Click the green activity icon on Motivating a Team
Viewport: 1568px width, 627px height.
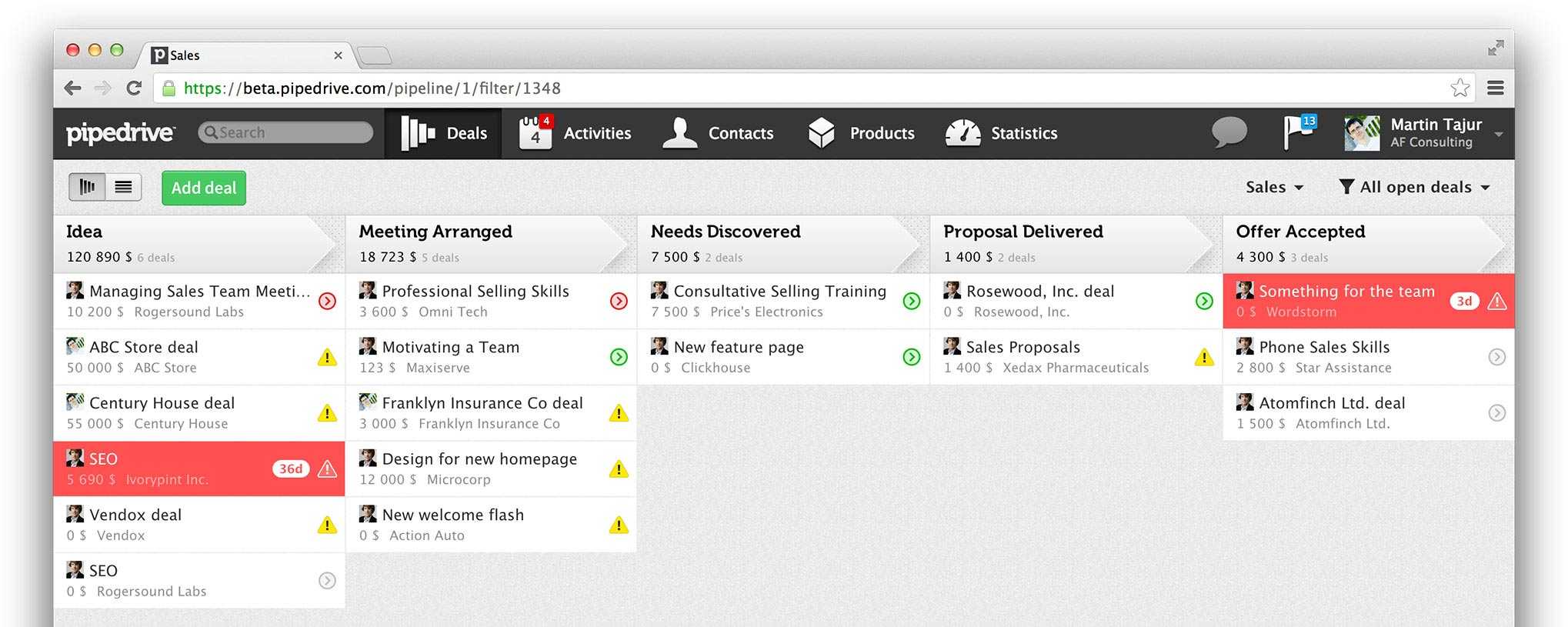tap(619, 357)
